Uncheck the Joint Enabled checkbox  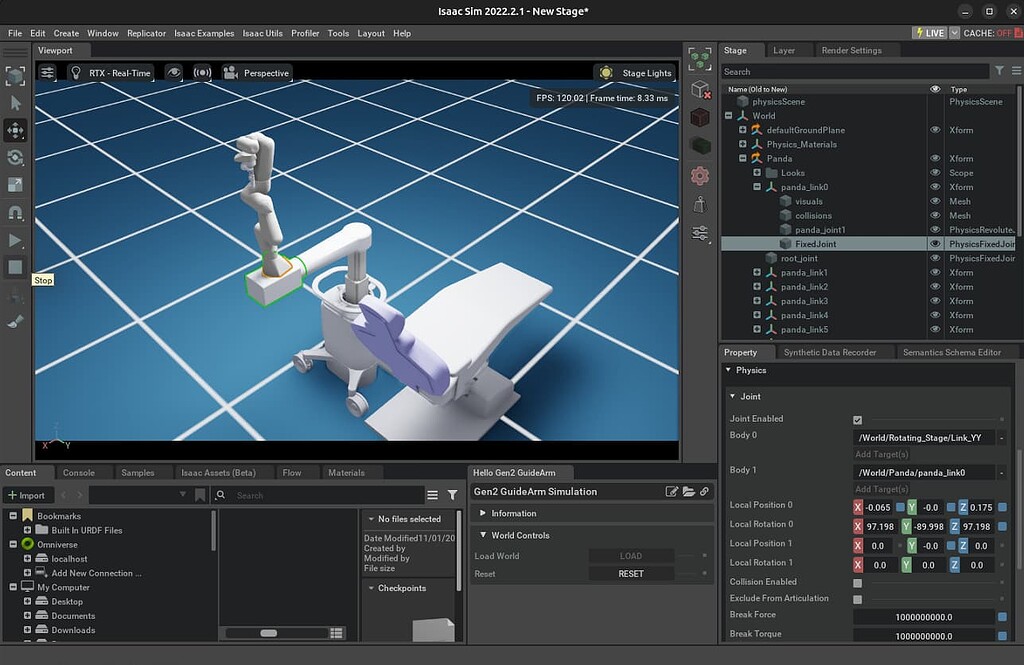[856, 418]
